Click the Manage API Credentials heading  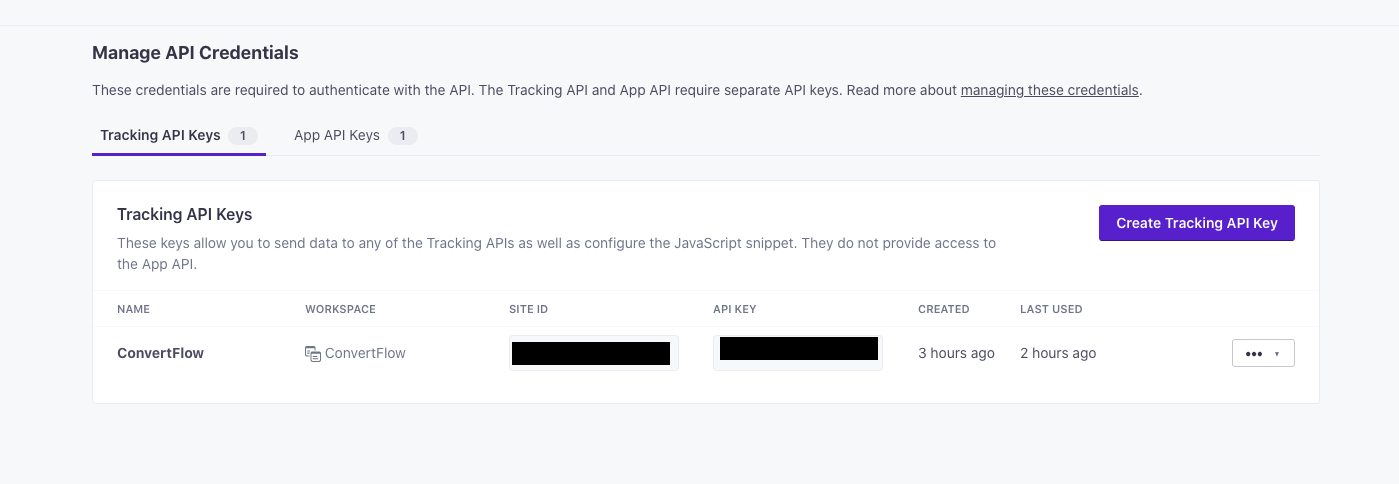tap(195, 53)
